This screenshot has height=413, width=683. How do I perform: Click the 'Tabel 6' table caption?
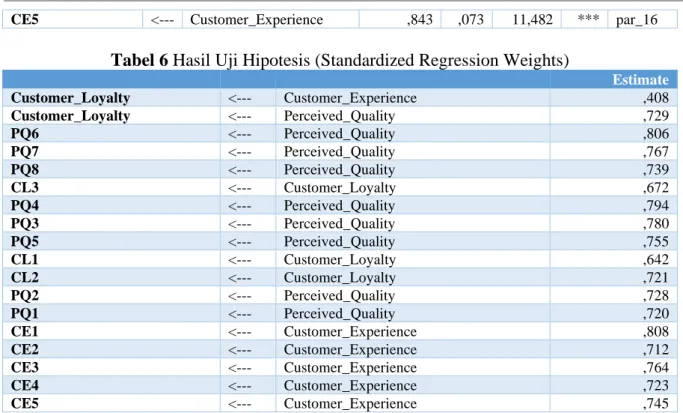[x=340, y=60]
